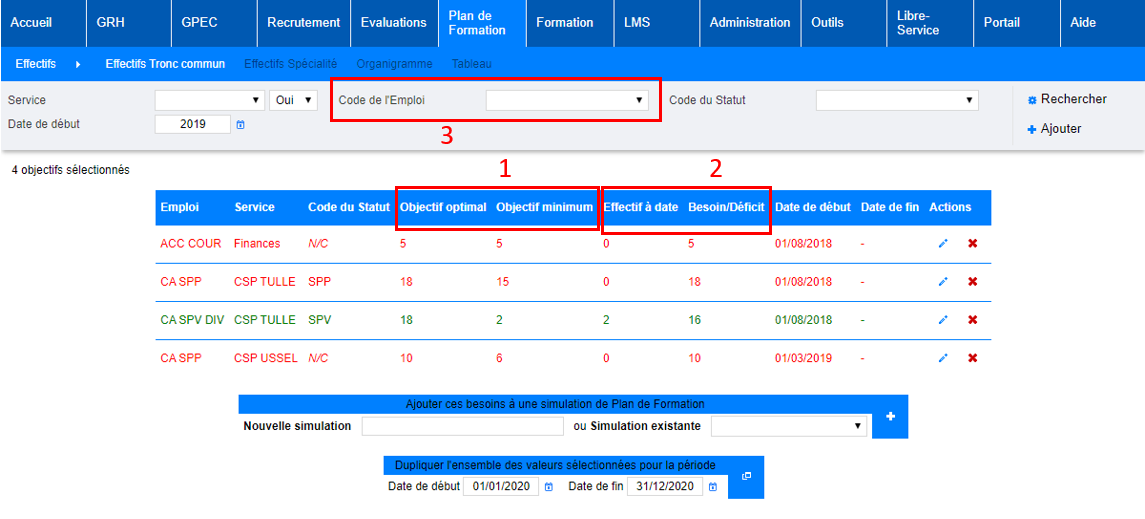This screenshot has height=519, width=1145.
Task: Switch to the Organigramme tab
Action: pos(394,64)
